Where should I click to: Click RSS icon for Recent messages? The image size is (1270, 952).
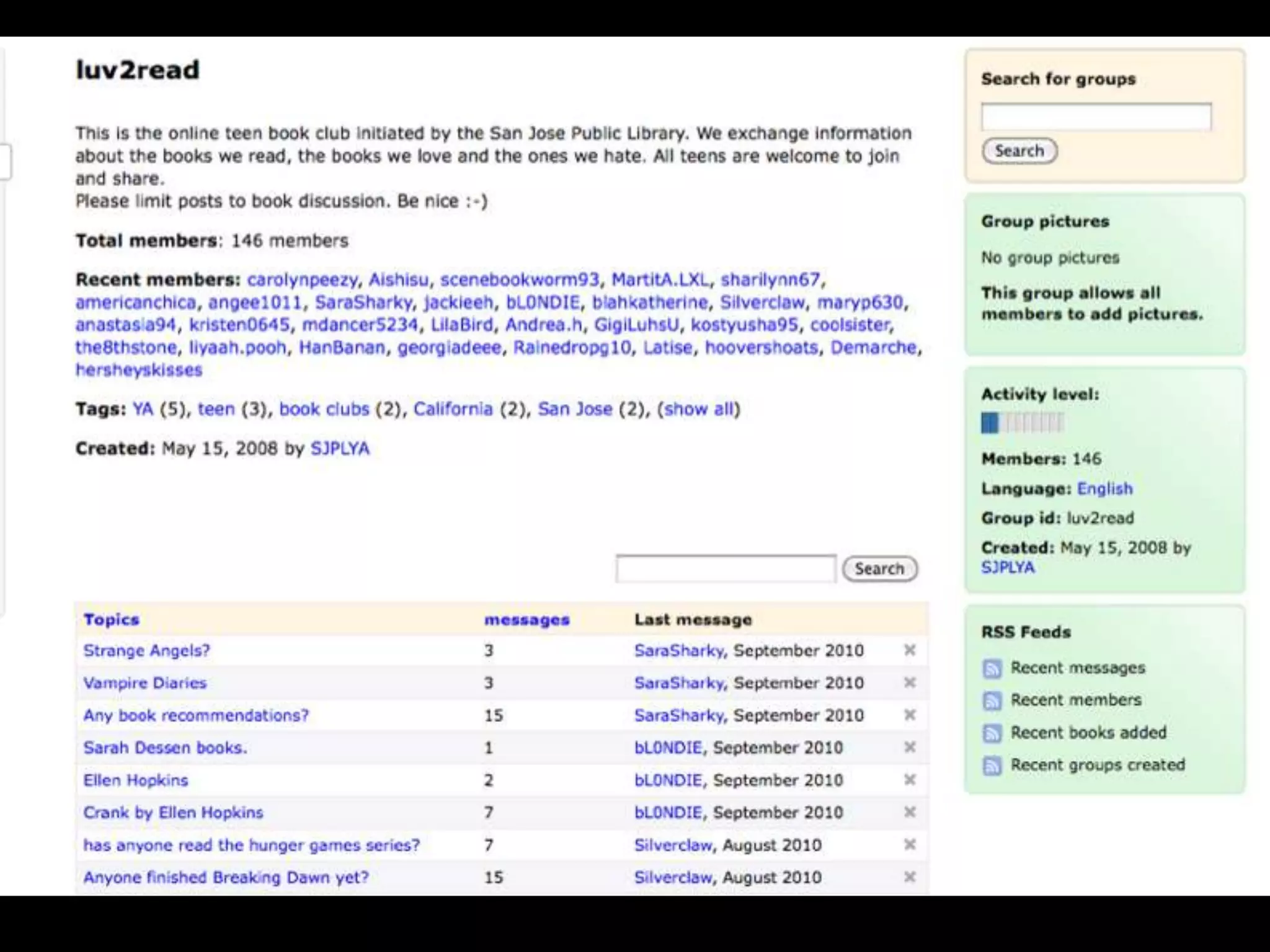click(992, 668)
